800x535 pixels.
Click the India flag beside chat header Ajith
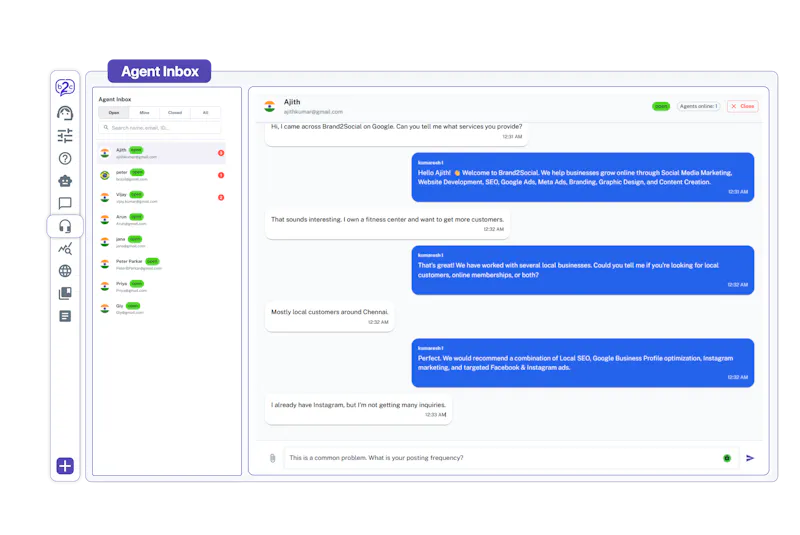[269, 106]
